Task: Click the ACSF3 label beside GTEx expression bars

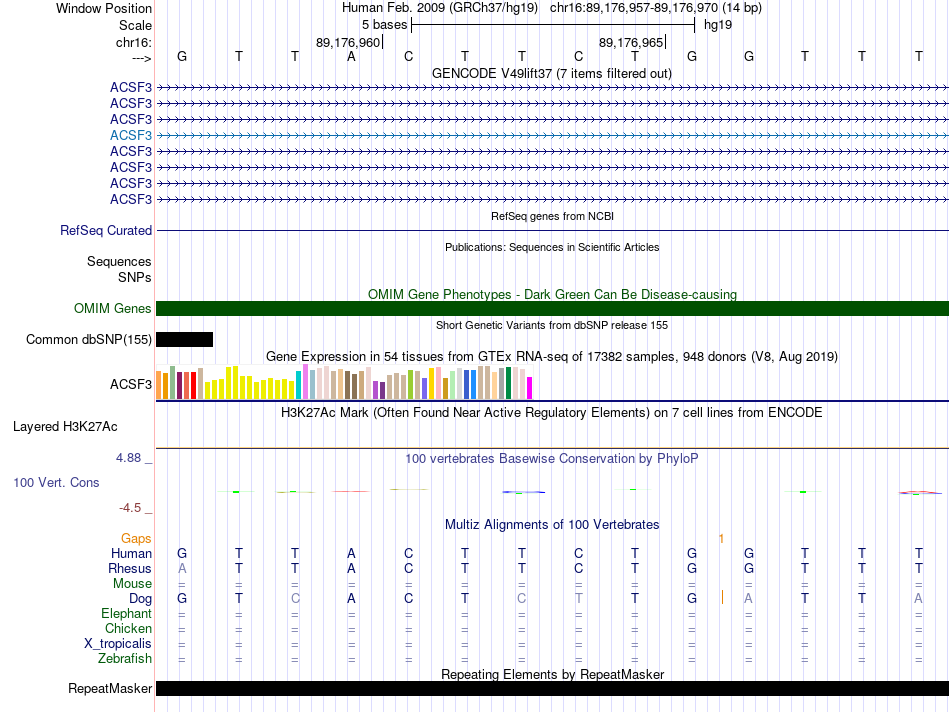Action: [x=131, y=384]
